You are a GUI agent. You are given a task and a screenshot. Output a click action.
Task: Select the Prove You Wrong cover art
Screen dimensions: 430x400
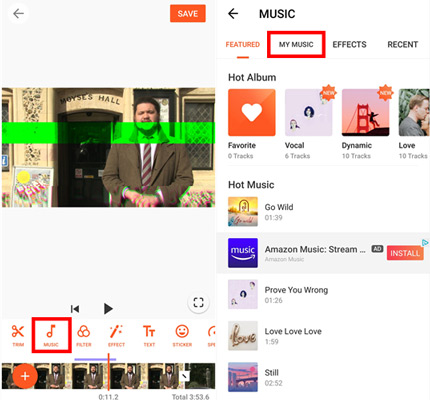243,294
